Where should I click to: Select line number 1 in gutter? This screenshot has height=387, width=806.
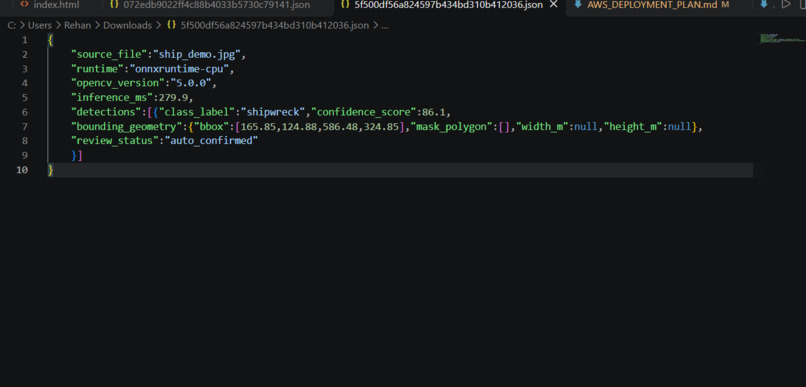point(25,40)
